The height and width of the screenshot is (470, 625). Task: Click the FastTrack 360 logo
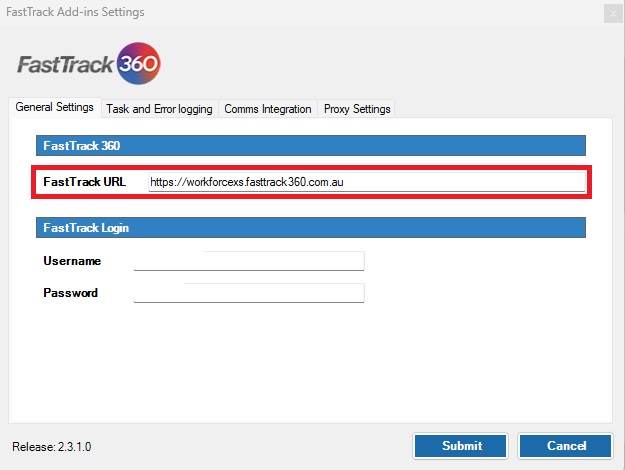point(88,63)
